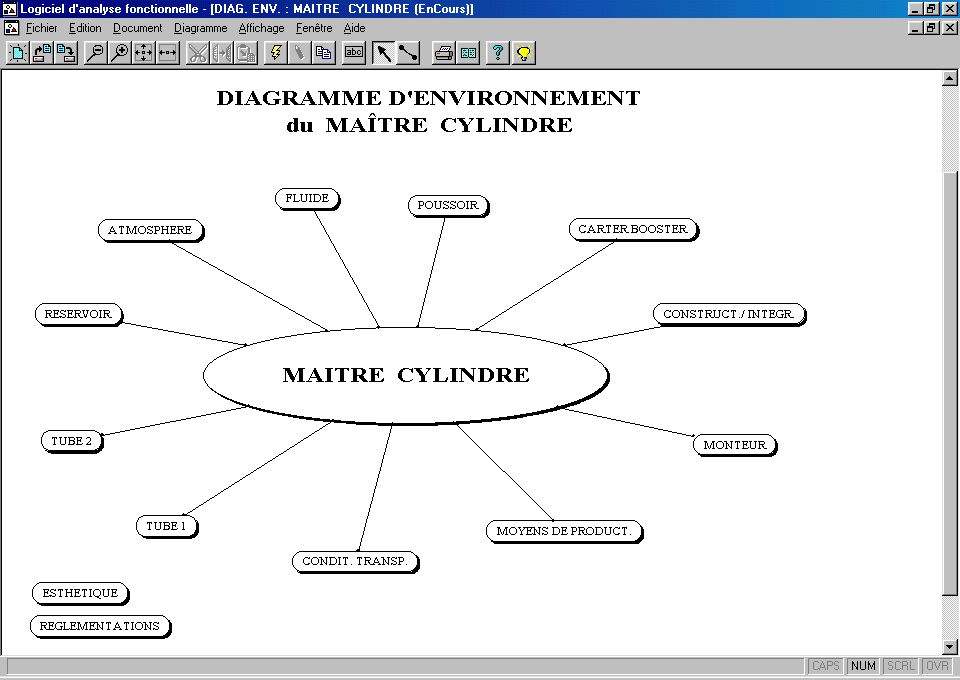The height and width of the screenshot is (680, 960).
Task: Click the SCRL status bar indicator
Action: [x=900, y=666]
